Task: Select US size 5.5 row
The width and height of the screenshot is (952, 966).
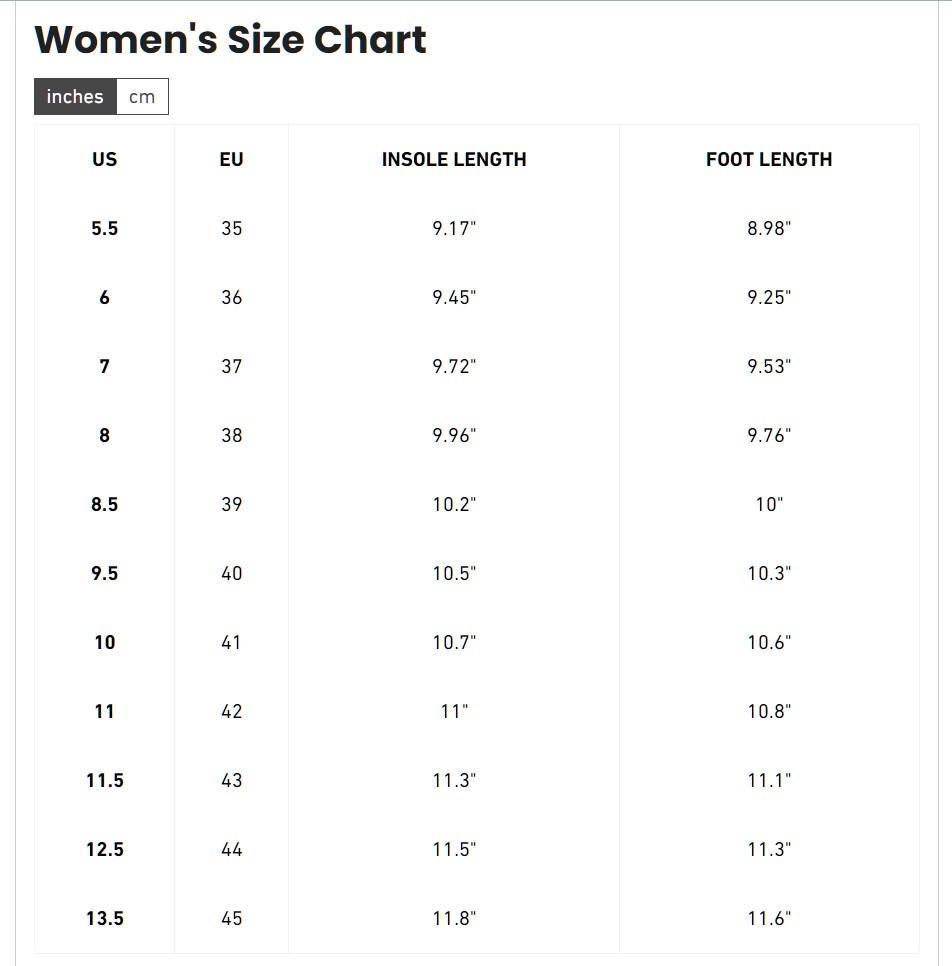Action: [x=476, y=229]
